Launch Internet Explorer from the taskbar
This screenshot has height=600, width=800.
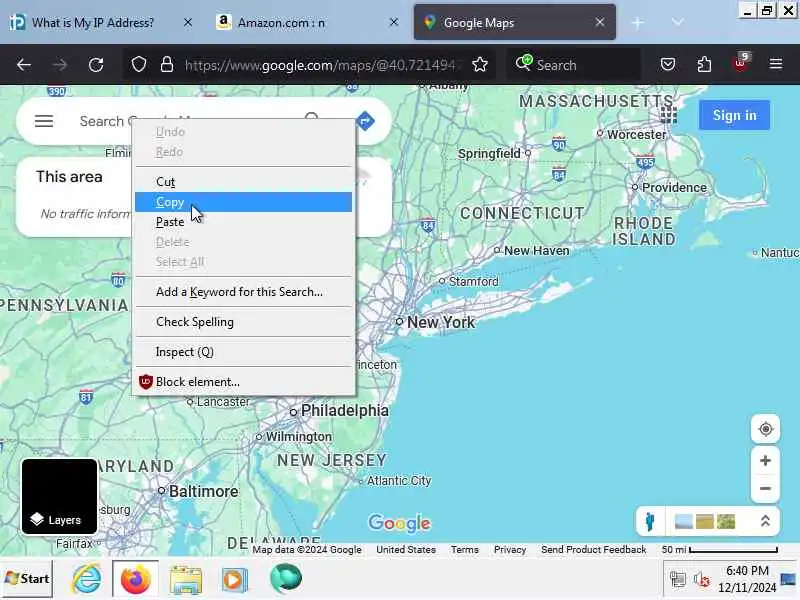(x=86, y=579)
